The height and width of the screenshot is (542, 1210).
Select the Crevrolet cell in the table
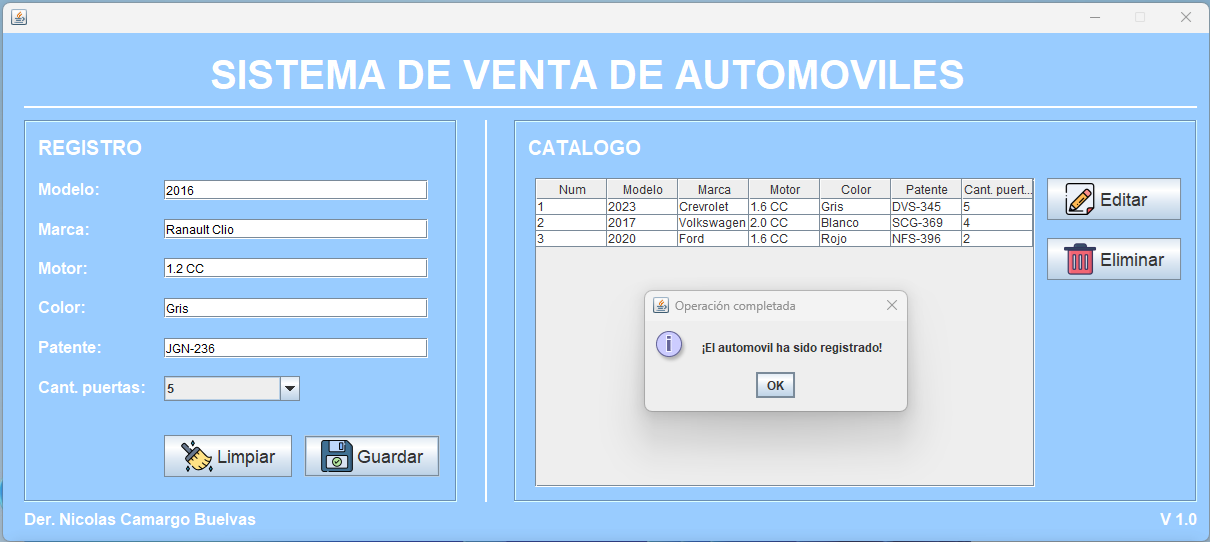click(x=713, y=207)
